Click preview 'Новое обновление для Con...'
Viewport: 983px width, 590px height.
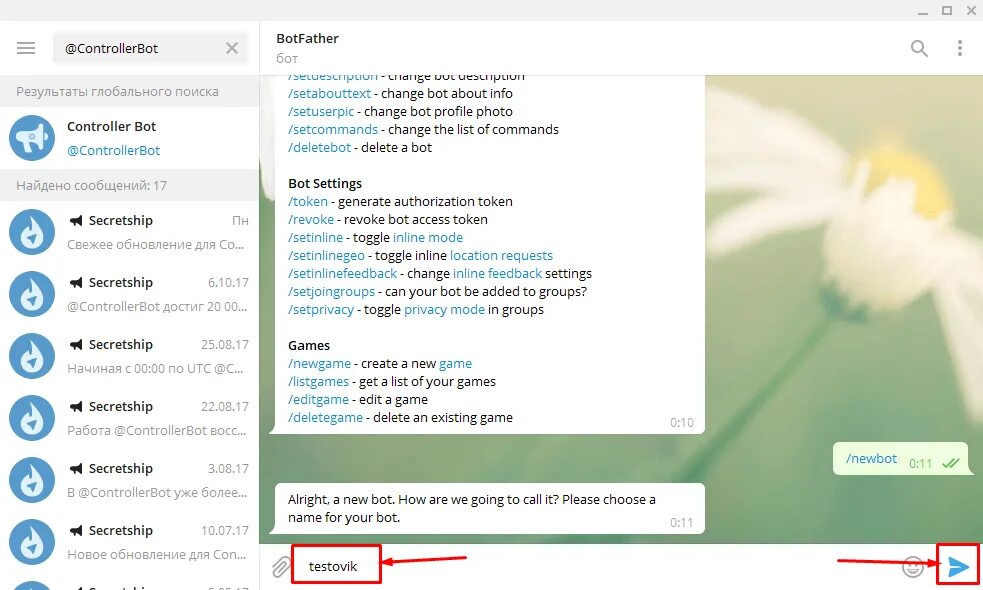[x=157, y=555]
